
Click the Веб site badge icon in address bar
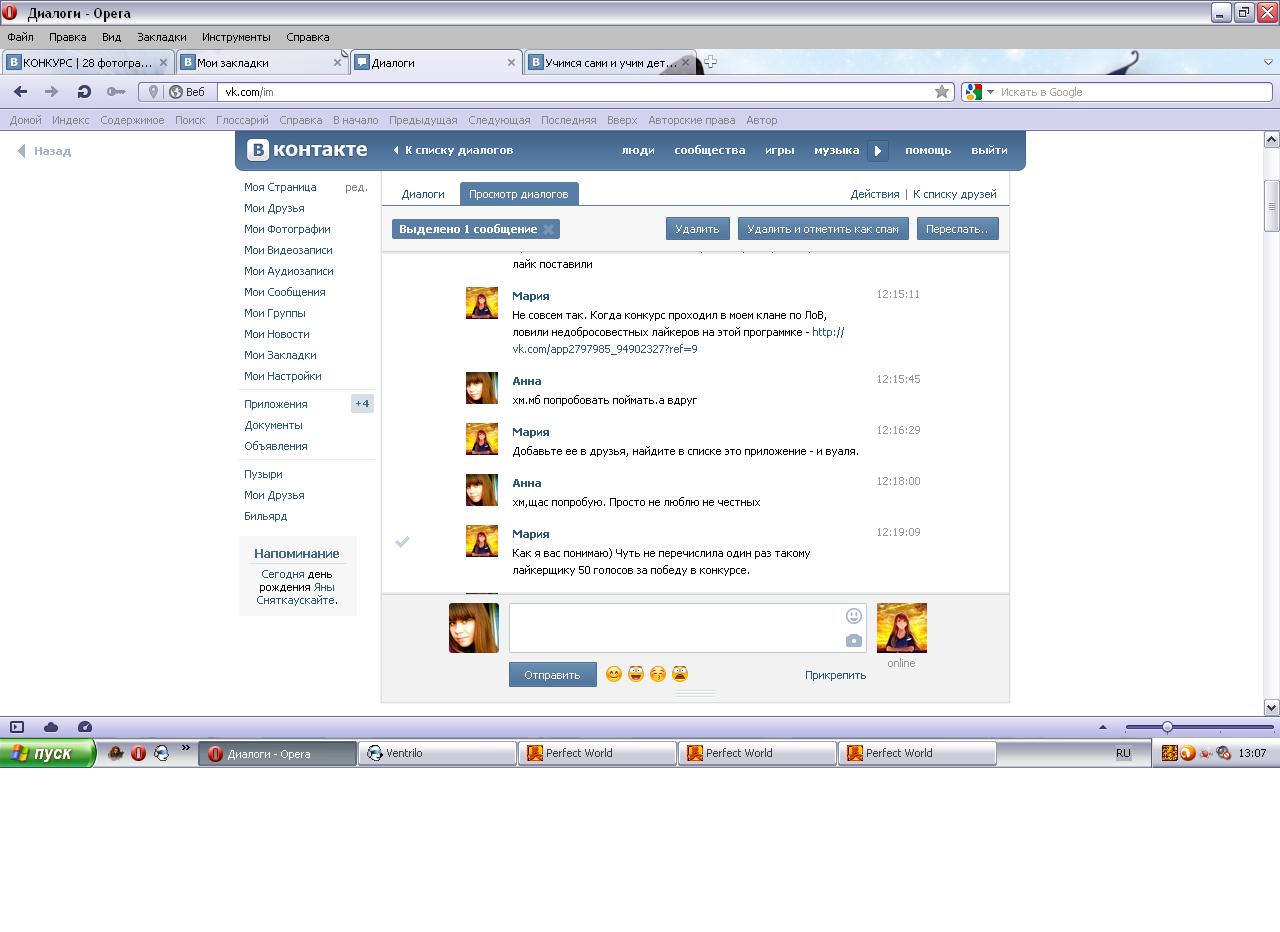(187, 92)
